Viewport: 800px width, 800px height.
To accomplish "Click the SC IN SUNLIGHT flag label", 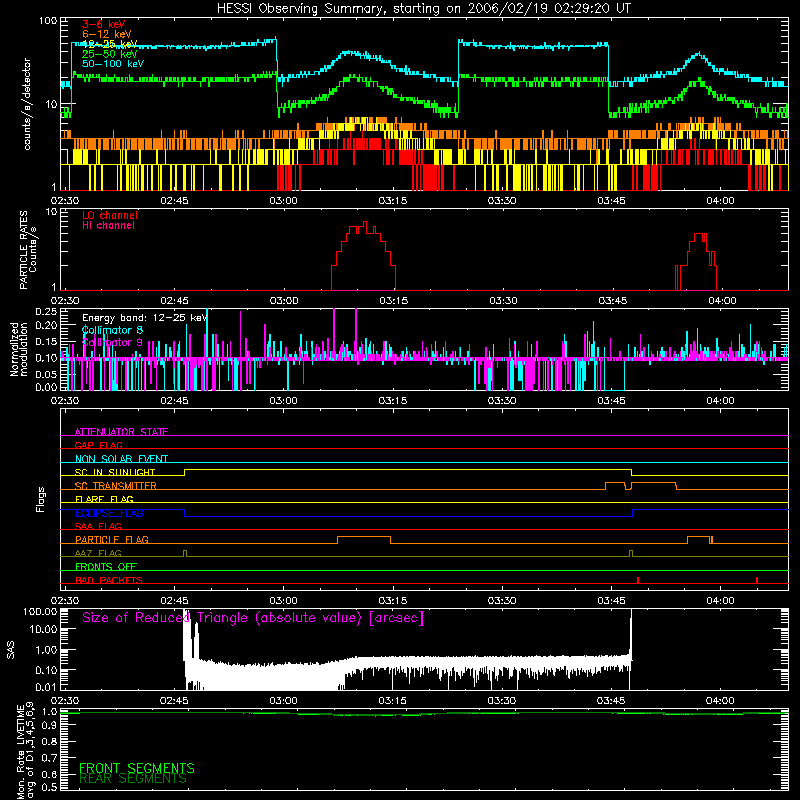I will coord(115,472).
